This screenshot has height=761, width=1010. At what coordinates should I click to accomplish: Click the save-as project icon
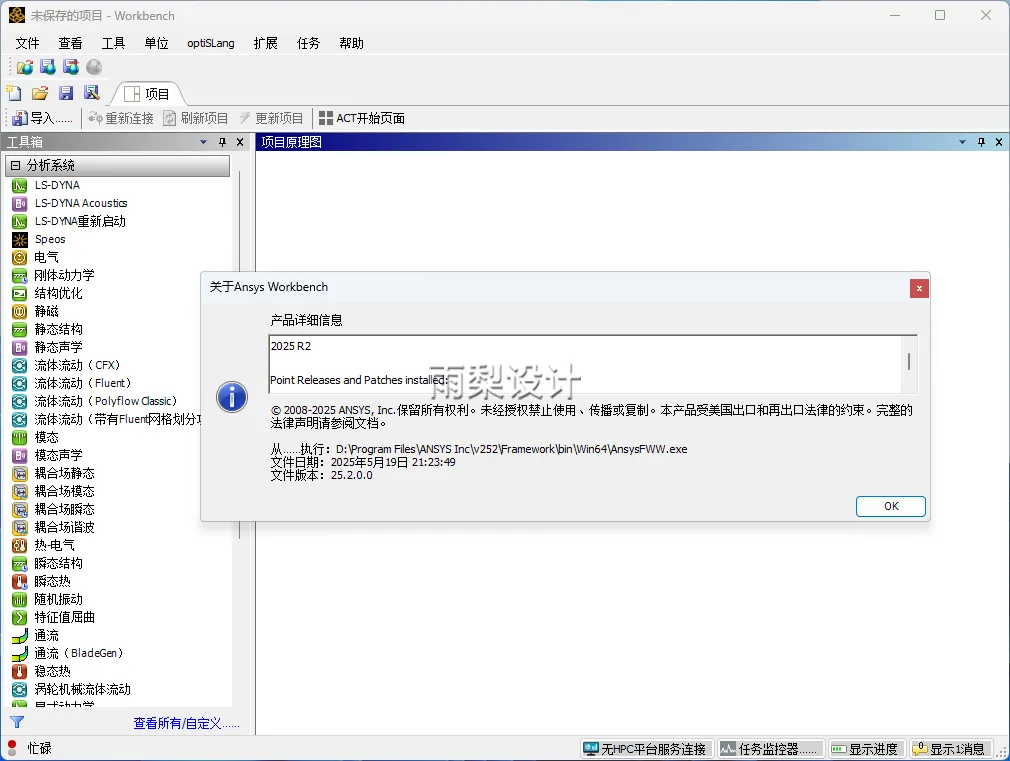coord(92,93)
